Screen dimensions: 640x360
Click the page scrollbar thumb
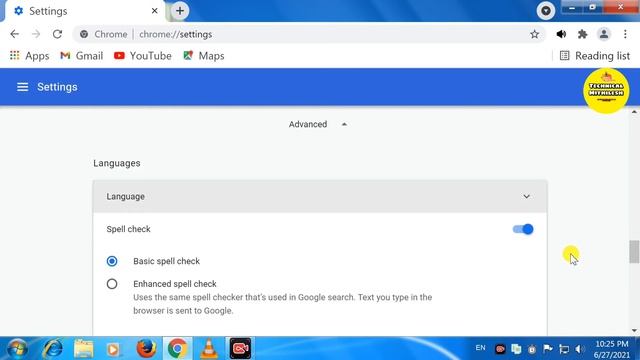634,252
